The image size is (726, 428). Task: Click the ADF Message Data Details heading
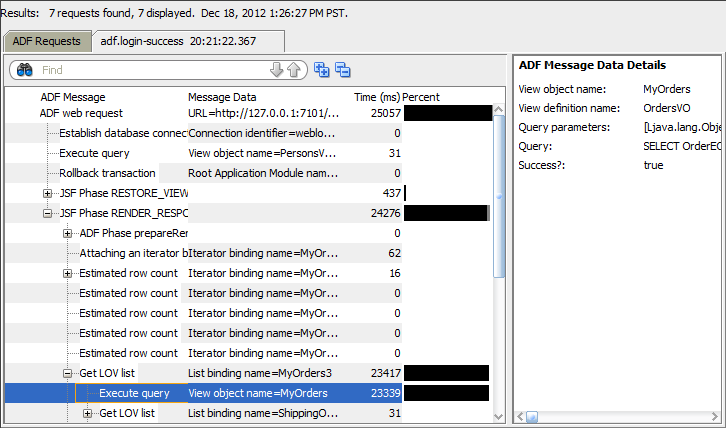tap(592, 65)
